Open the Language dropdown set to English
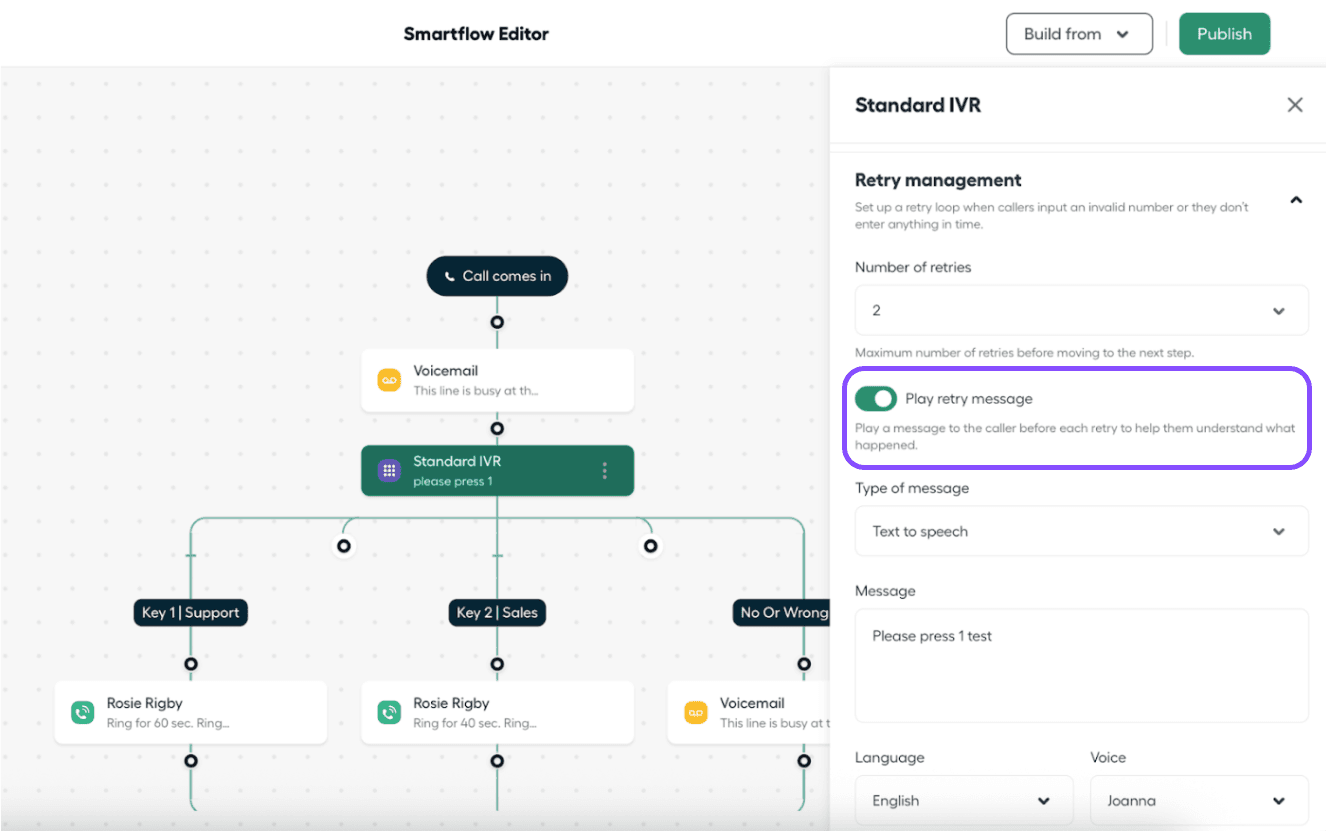The height and width of the screenshot is (831, 1326). click(963, 801)
